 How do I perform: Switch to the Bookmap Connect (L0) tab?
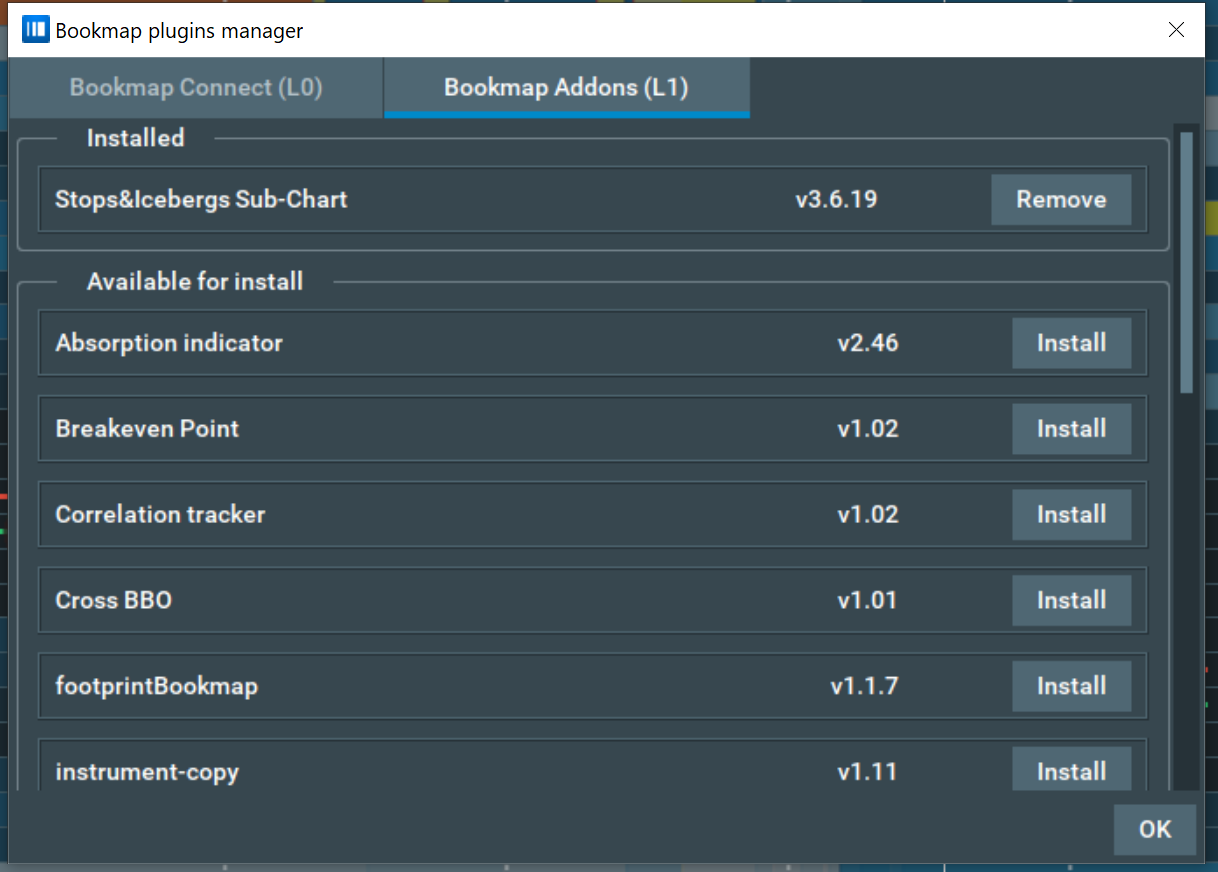196,87
